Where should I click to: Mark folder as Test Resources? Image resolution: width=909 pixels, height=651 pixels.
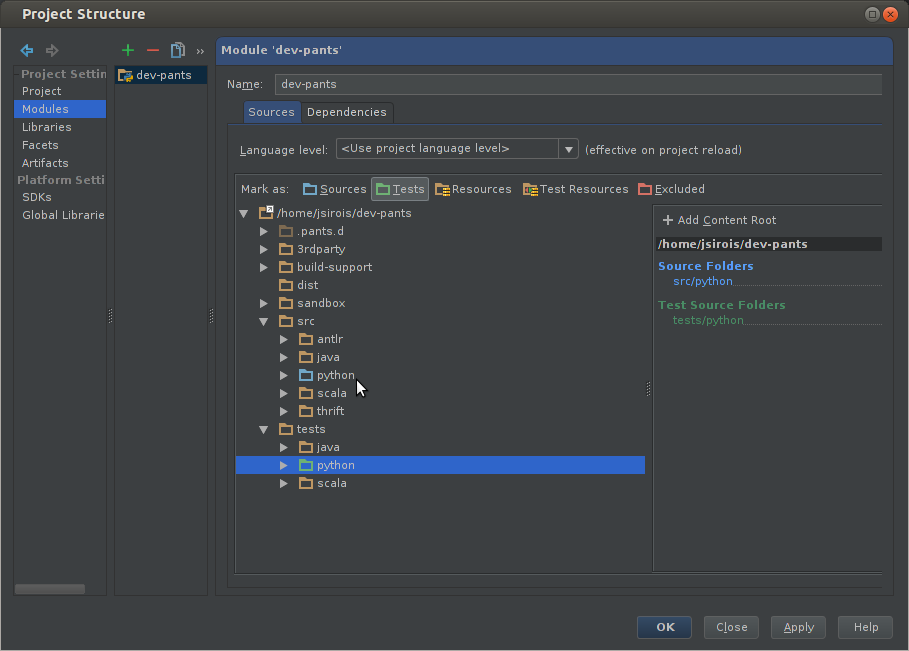(x=575, y=189)
